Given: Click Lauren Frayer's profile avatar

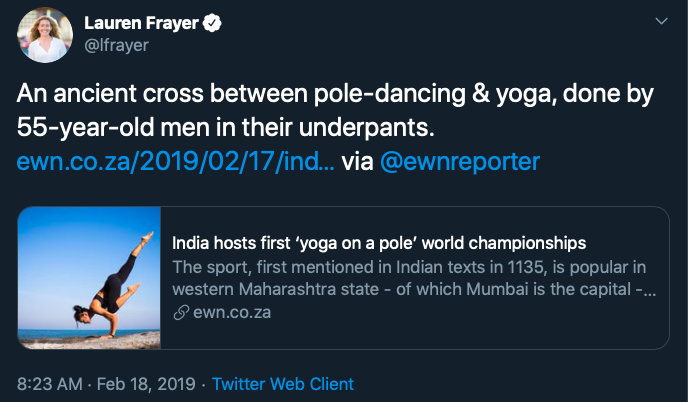Looking at the screenshot, I should 45,34.
